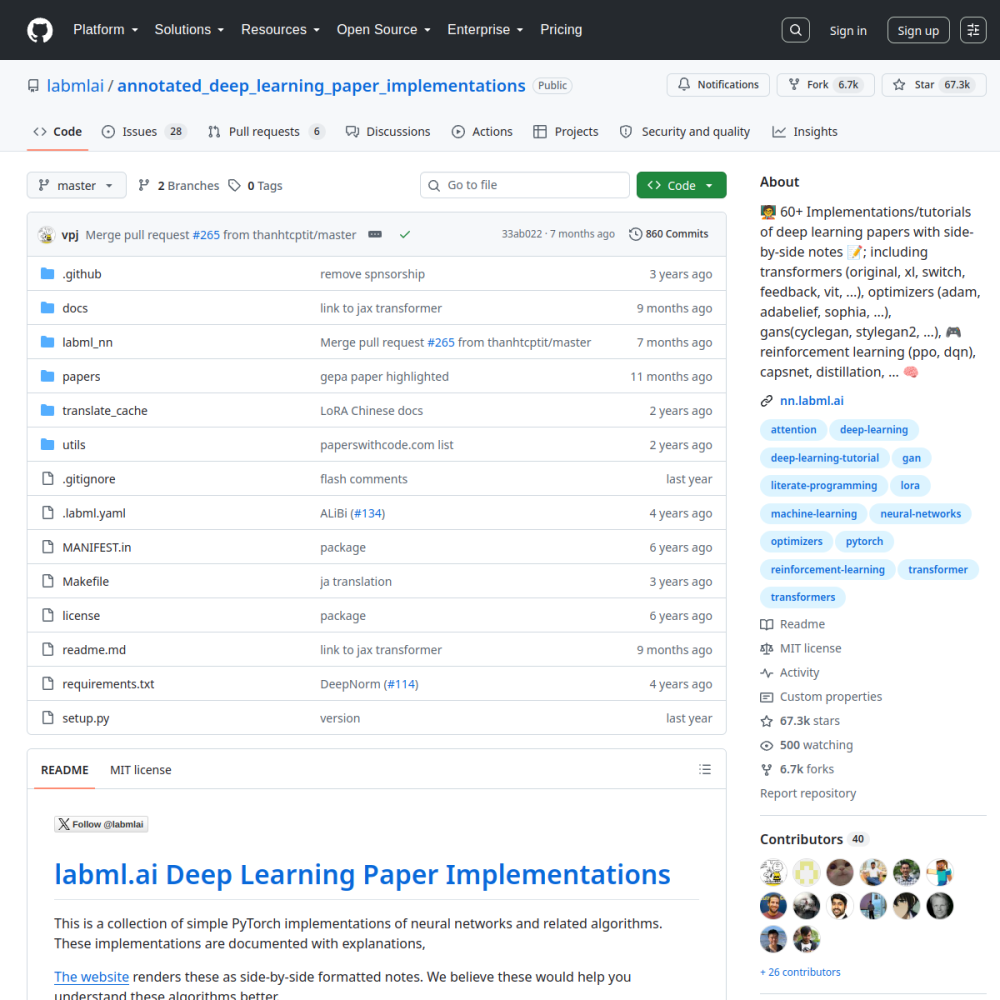The image size is (1000, 1000).
Task: Switch to the Pull requests tab
Action: [266, 131]
